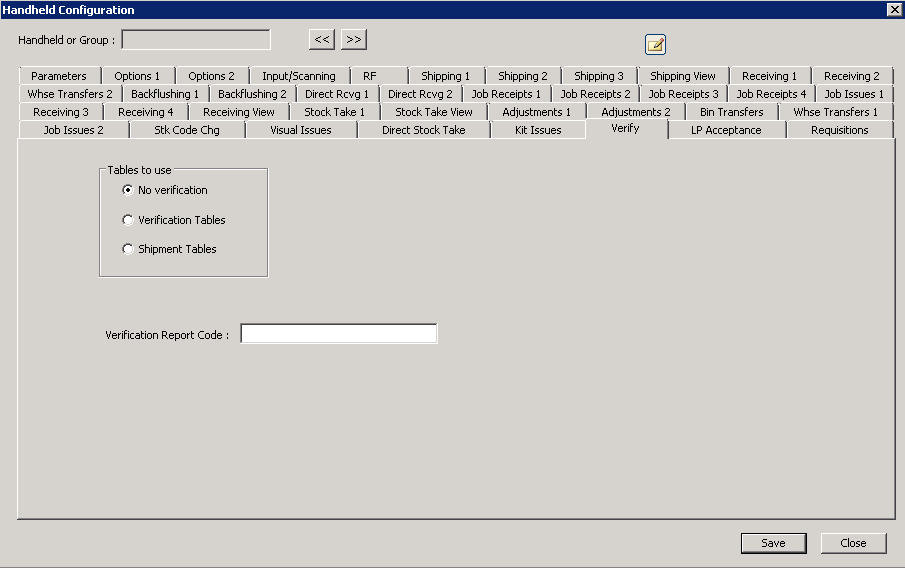Click the Verification Report Code field
The image size is (905, 568).
click(x=338, y=334)
